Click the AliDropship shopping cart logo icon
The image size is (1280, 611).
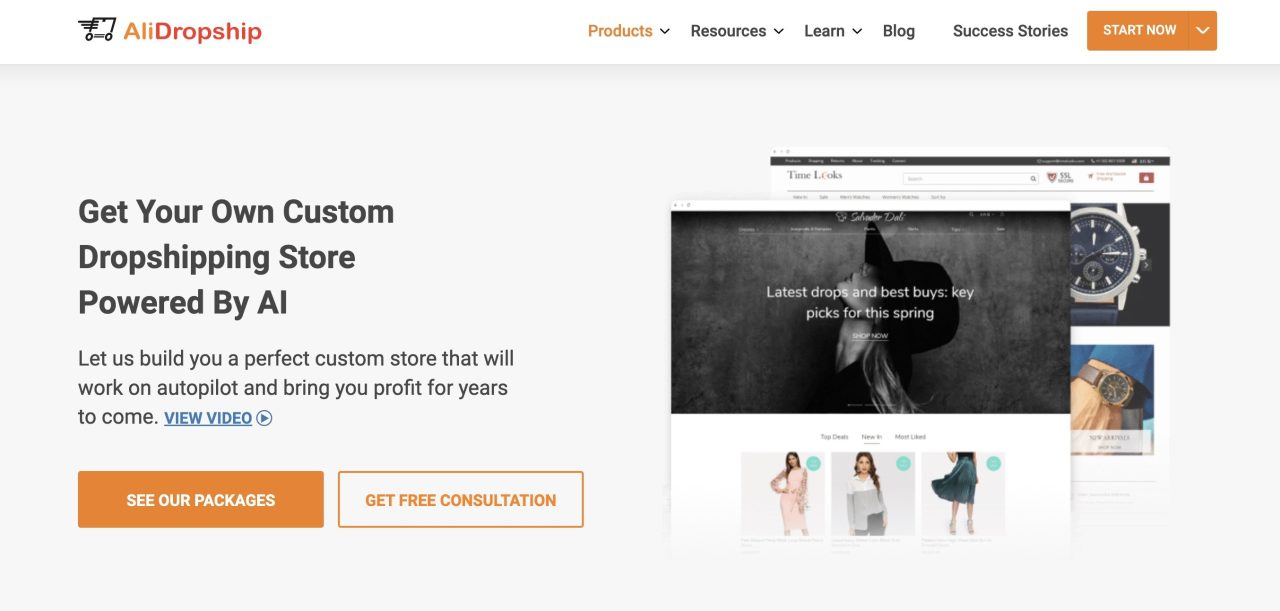coord(97,30)
